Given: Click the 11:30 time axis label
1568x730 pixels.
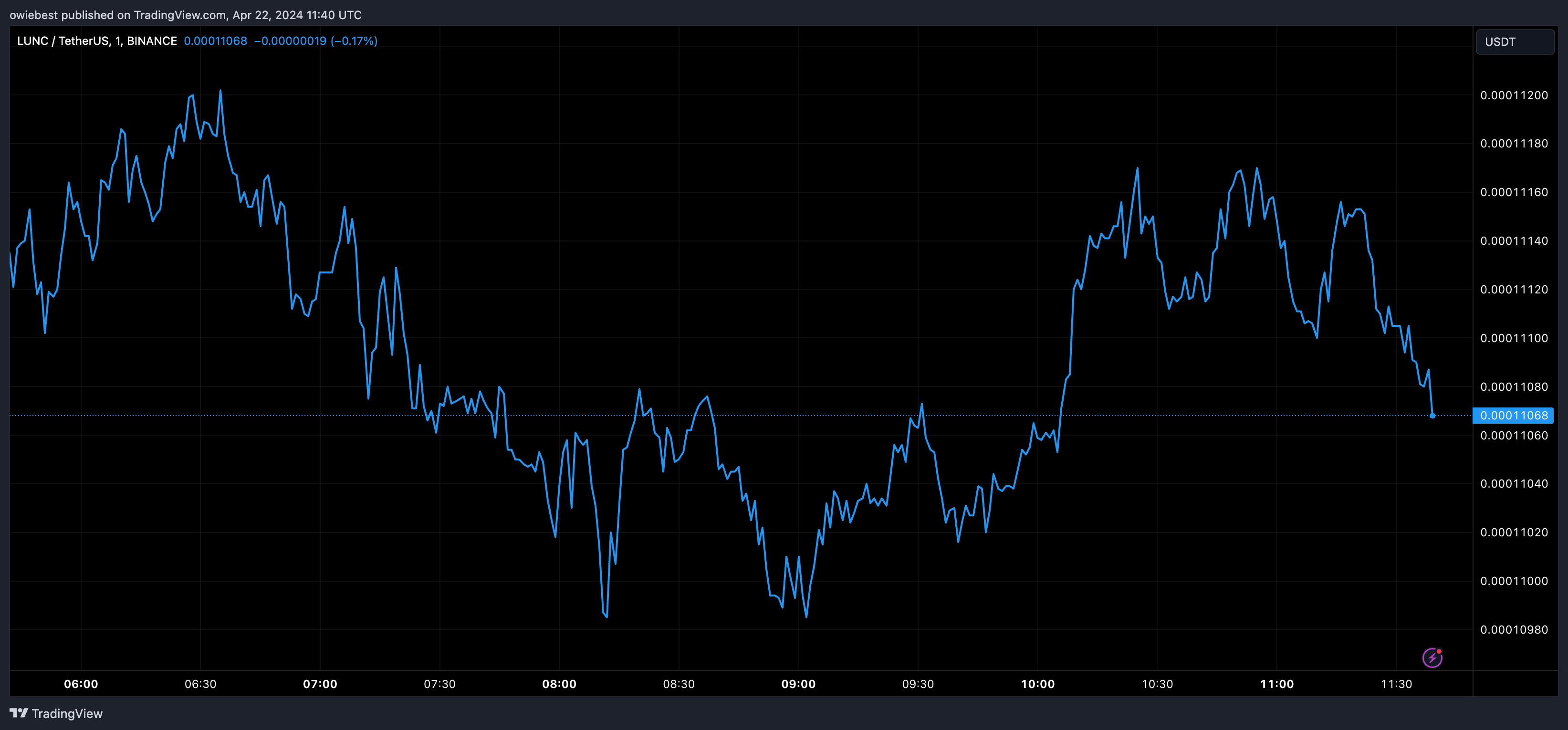Looking at the screenshot, I should [x=1396, y=684].
